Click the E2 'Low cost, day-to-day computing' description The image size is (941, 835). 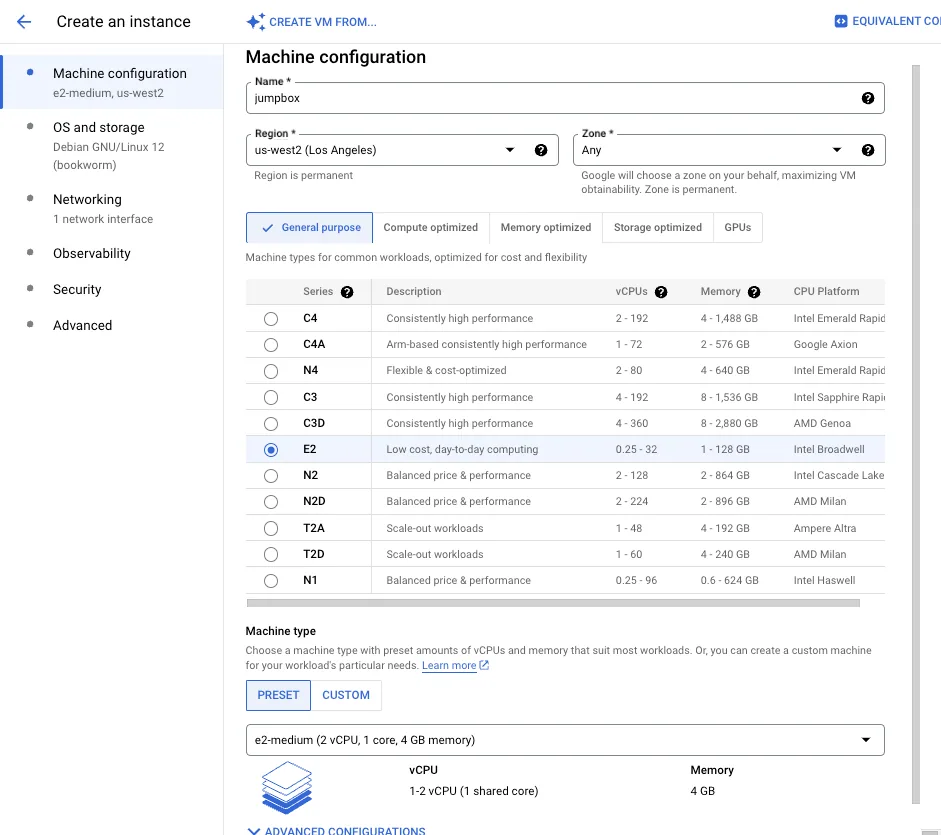point(462,450)
